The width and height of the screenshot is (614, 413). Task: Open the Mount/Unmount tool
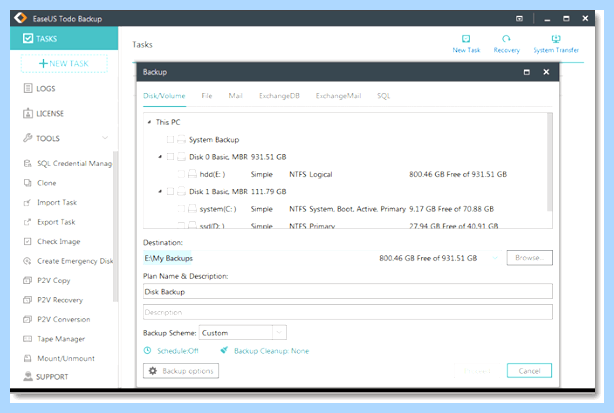click(x=59, y=358)
